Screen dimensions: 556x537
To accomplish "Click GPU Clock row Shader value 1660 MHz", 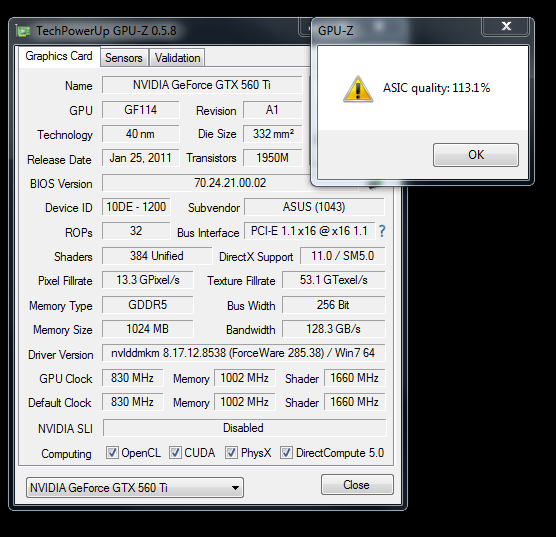I will click(354, 378).
